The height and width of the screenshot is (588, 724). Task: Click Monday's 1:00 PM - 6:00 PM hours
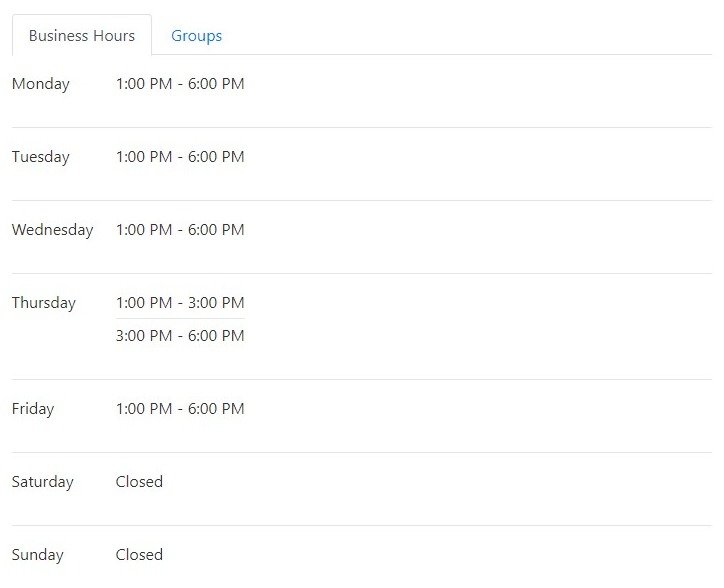point(180,84)
